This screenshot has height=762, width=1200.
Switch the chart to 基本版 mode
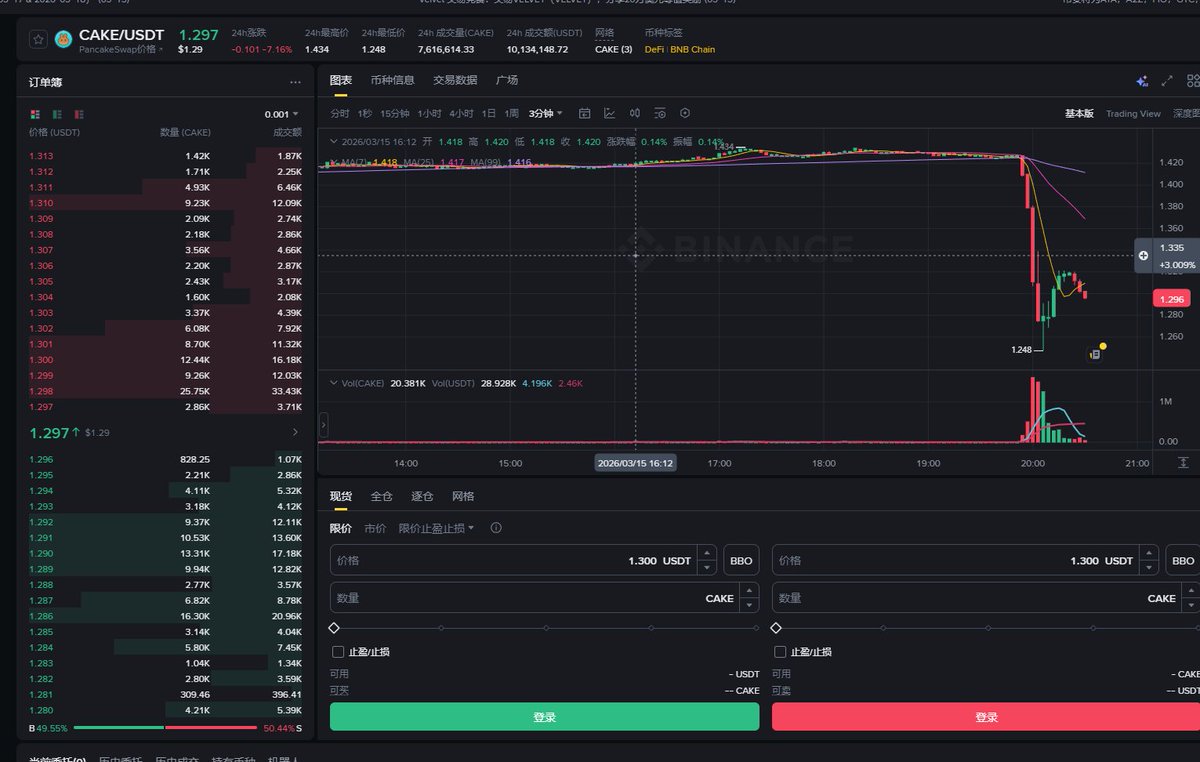[x=1079, y=114]
